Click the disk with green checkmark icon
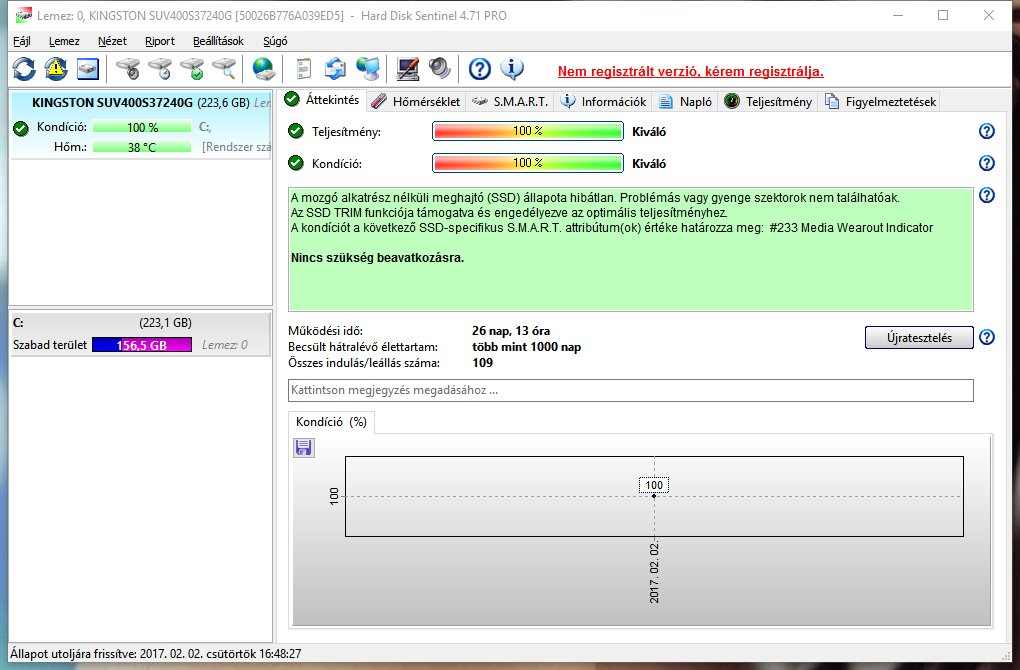 [x=193, y=68]
